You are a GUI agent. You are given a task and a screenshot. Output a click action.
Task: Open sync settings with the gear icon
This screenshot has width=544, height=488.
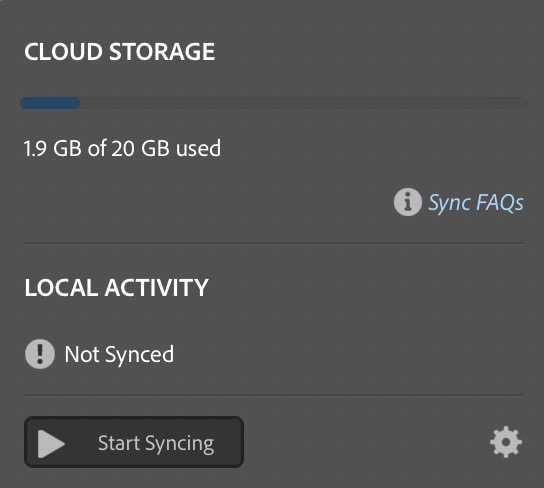(x=506, y=442)
